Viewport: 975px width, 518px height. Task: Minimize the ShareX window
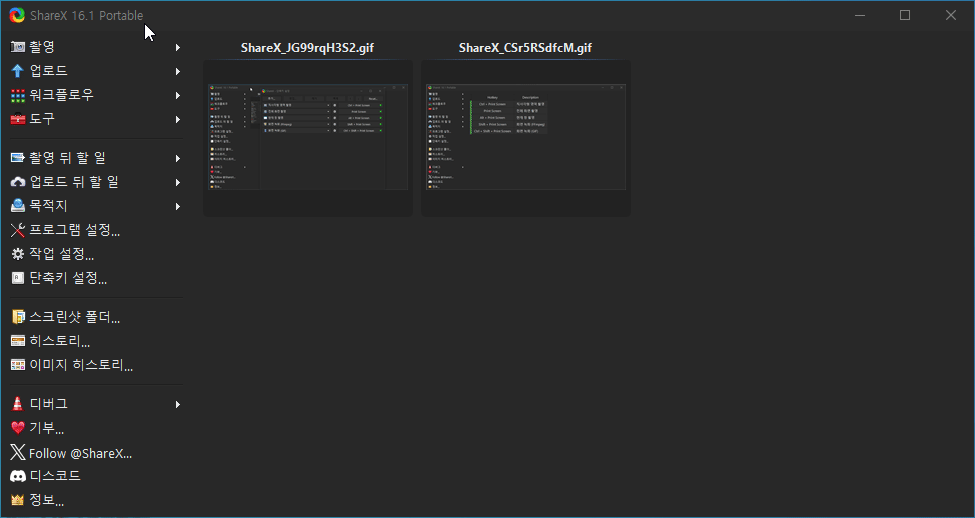point(860,16)
